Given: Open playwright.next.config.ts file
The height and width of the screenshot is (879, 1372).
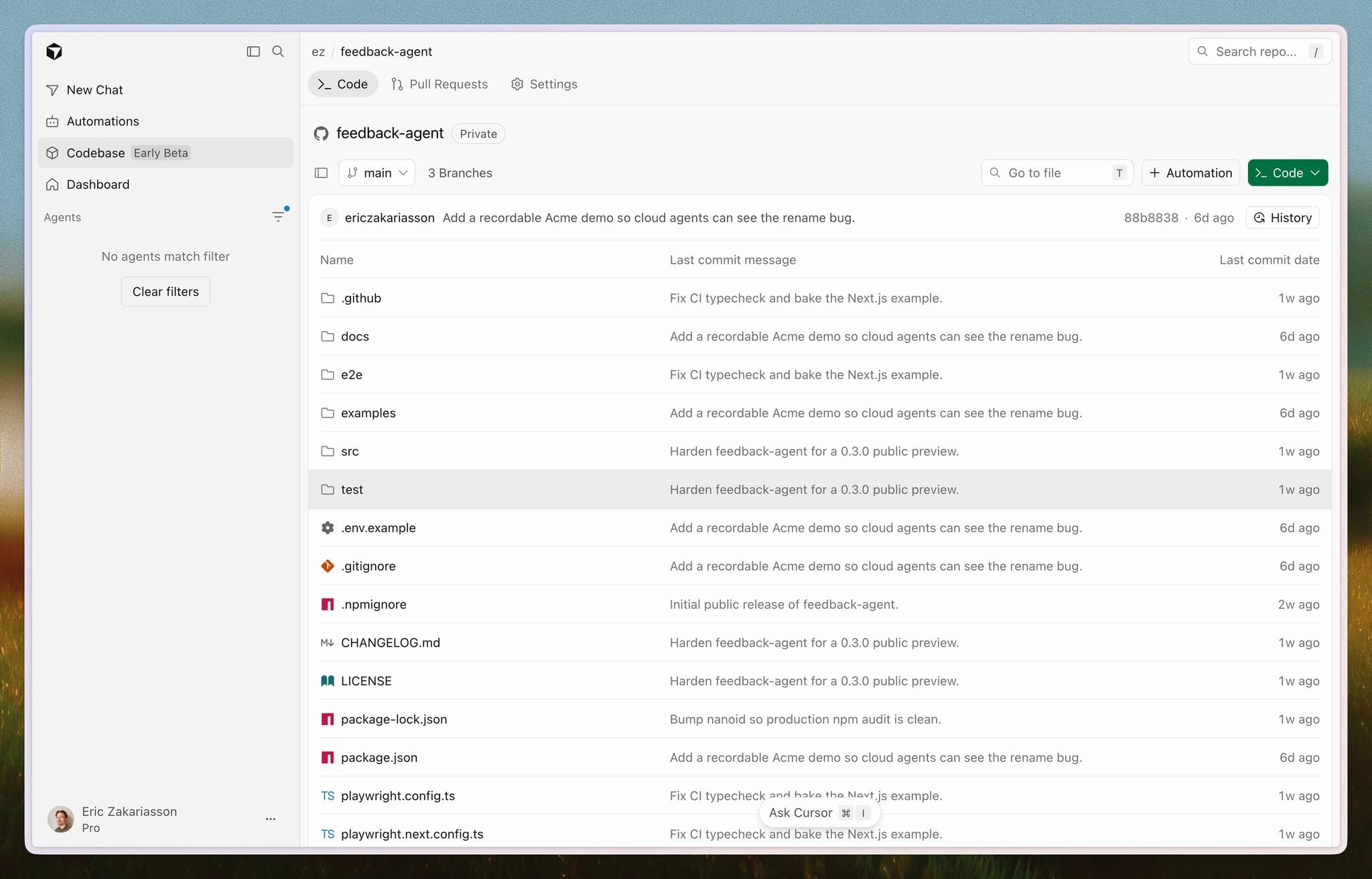Looking at the screenshot, I should [x=412, y=834].
